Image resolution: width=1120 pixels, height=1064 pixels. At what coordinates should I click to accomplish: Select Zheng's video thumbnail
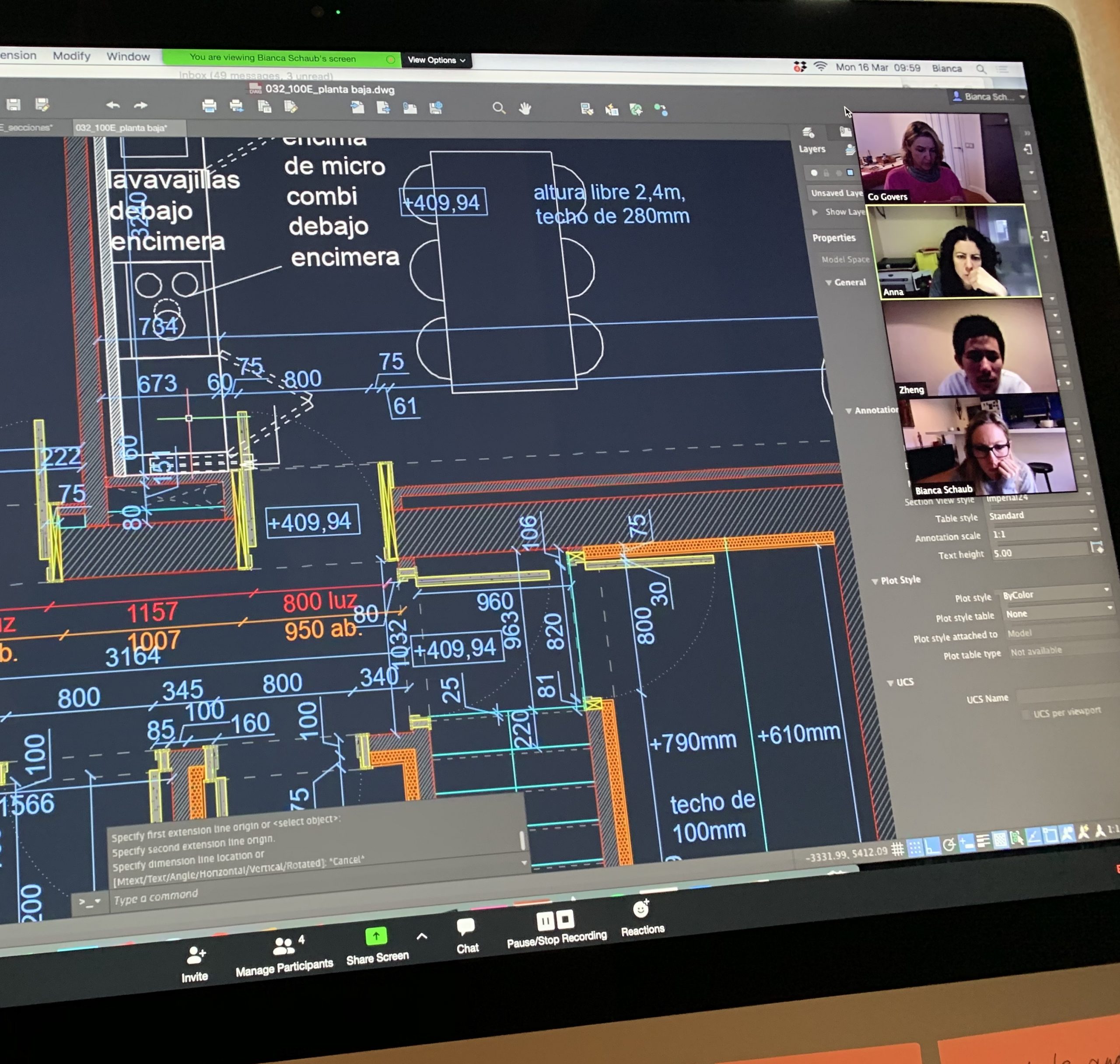[x=972, y=348]
